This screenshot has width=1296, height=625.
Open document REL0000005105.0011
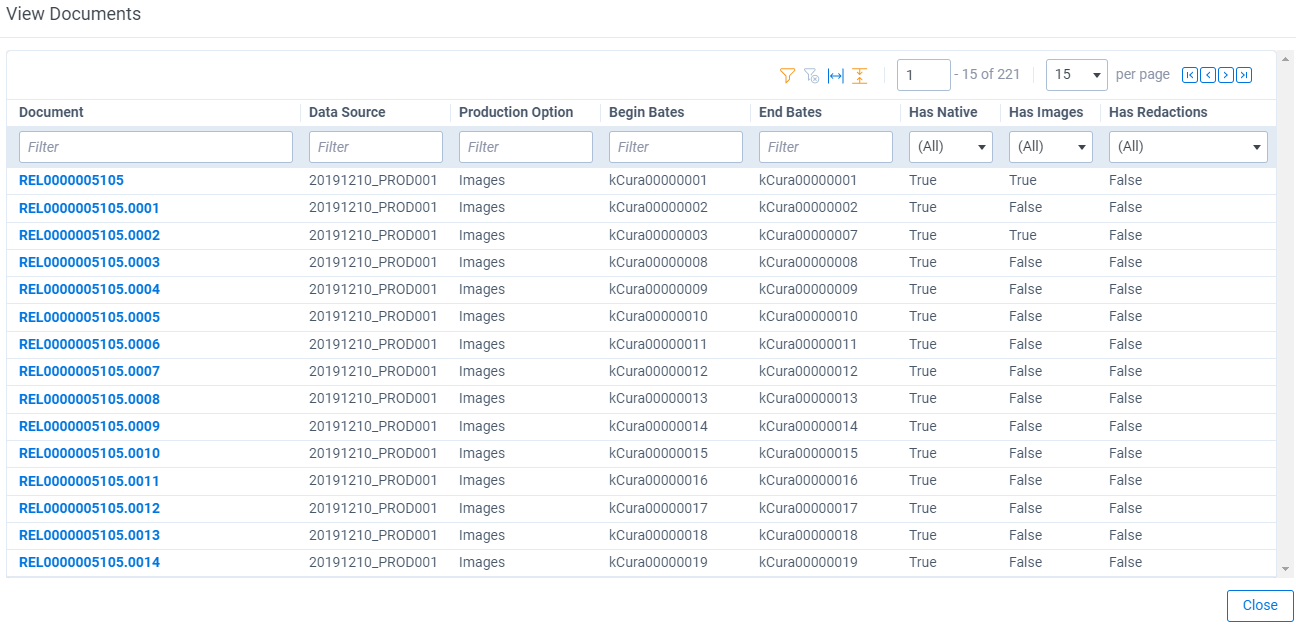(89, 481)
